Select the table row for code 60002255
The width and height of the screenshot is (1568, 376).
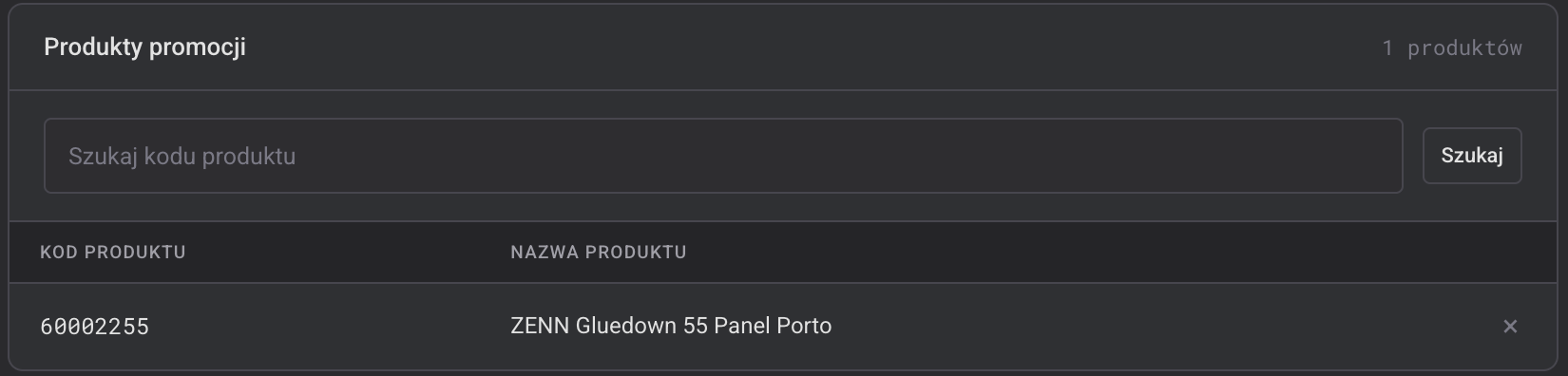[784, 327]
